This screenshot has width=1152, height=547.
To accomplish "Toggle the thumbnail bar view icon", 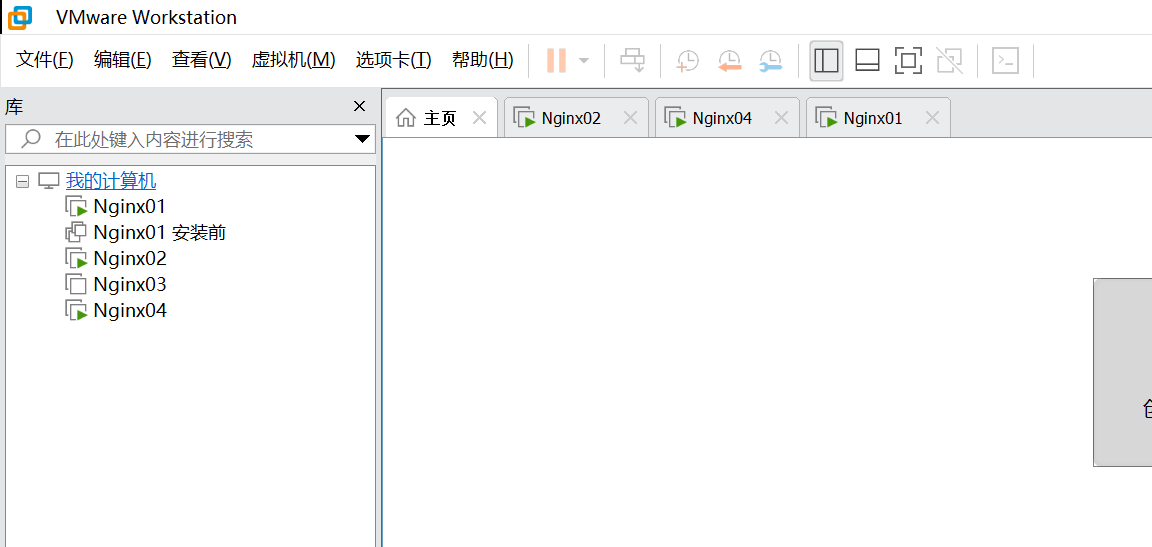I will coord(868,60).
